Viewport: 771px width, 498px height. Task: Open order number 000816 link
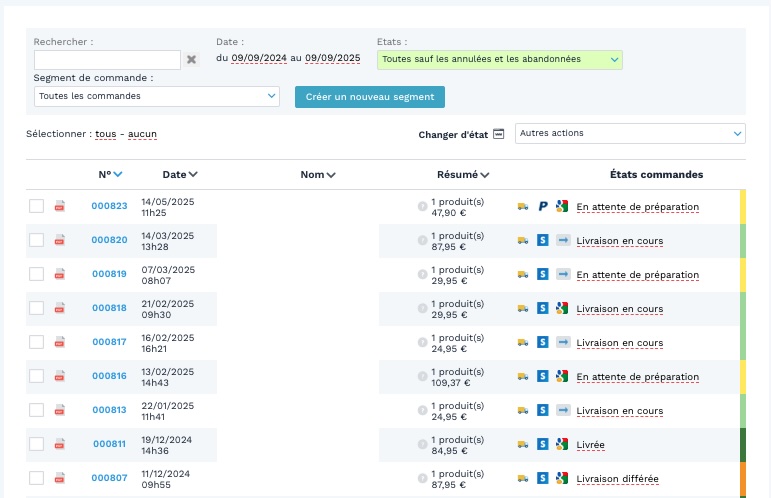[x=109, y=376]
